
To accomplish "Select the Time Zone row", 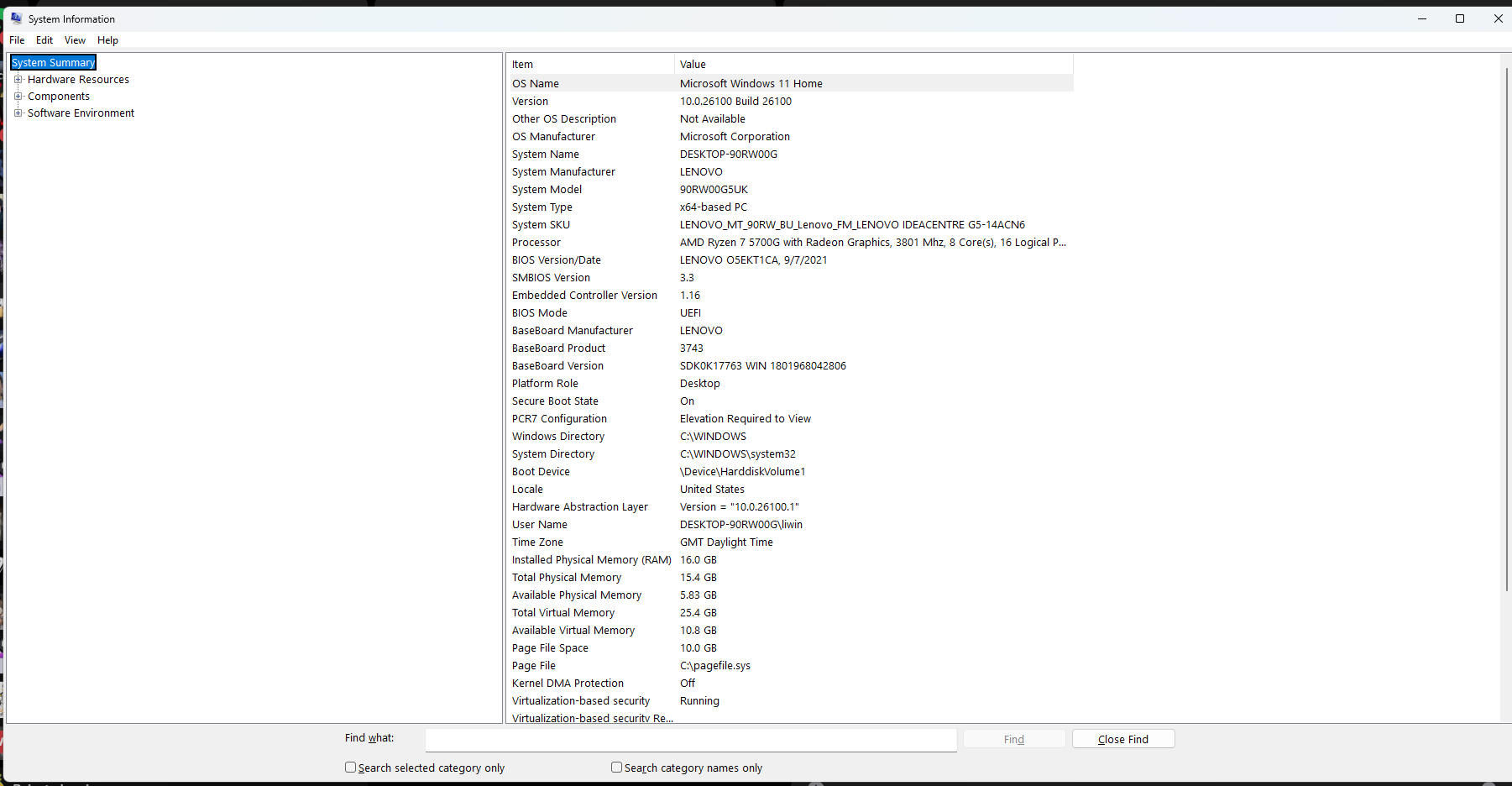I will (792, 542).
